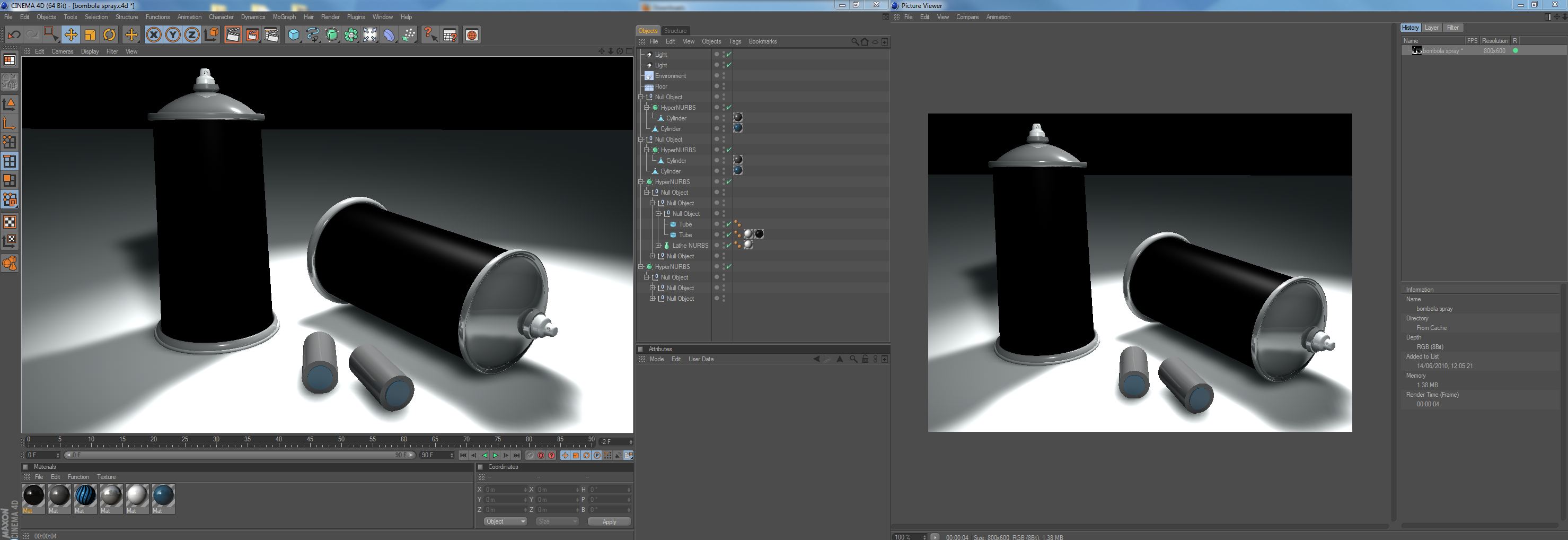Collapse the second top-level Null Object

click(641, 140)
